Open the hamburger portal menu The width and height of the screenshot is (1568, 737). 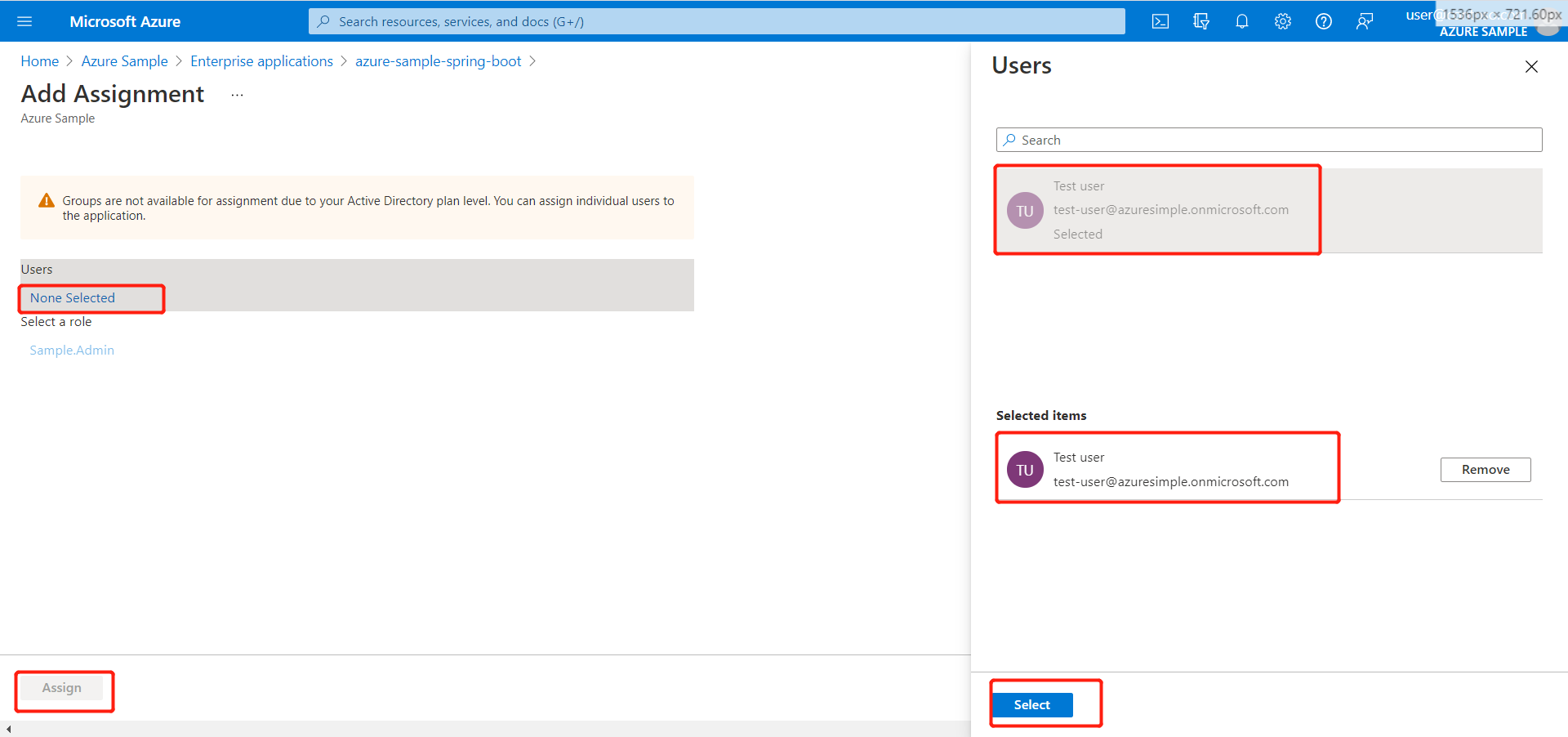pyautogui.click(x=24, y=21)
